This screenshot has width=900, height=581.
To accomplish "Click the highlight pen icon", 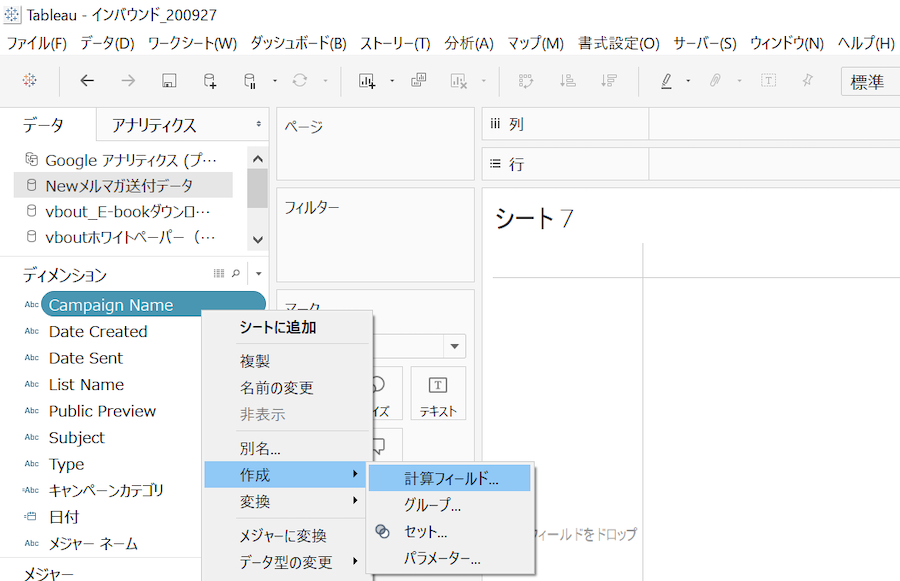I will click(667, 81).
